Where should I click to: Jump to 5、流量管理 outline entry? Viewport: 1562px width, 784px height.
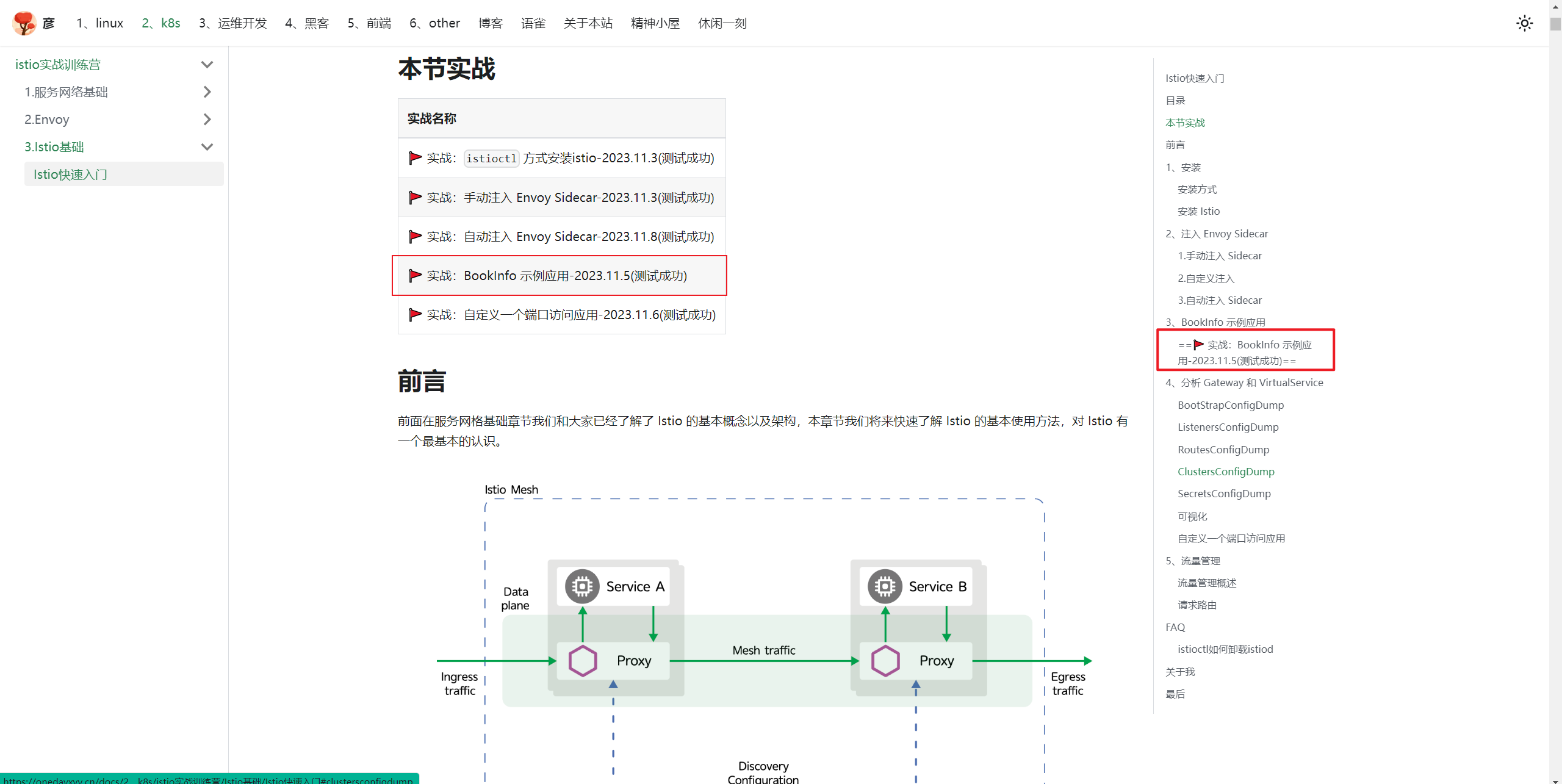click(1193, 561)
